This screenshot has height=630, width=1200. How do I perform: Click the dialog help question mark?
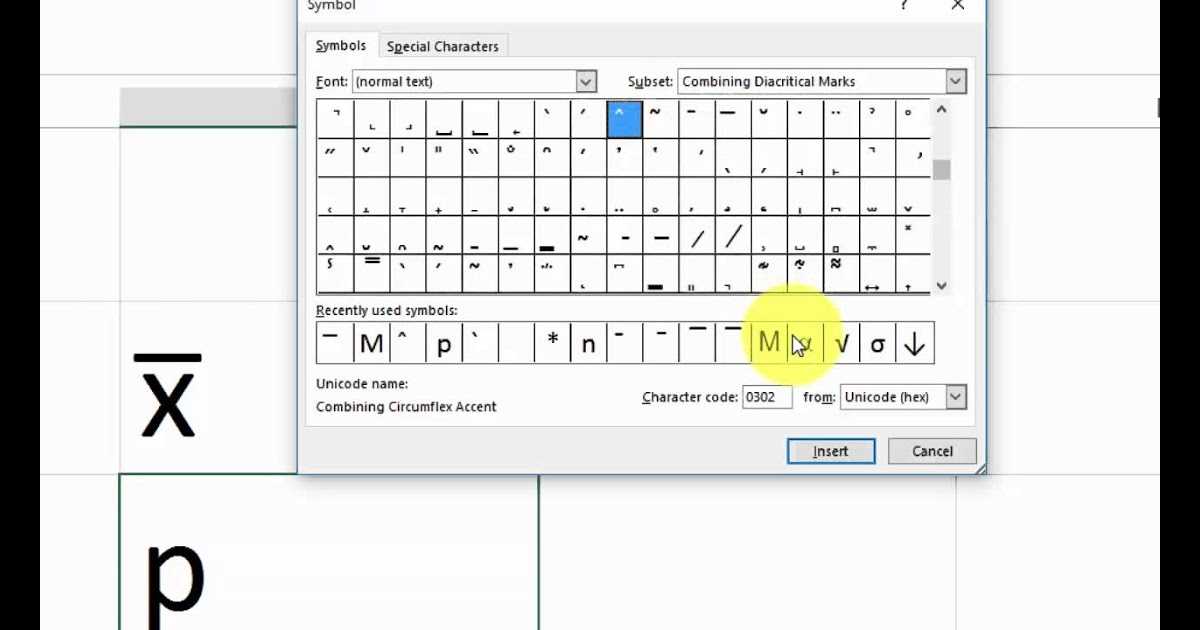tap(904, 6)
